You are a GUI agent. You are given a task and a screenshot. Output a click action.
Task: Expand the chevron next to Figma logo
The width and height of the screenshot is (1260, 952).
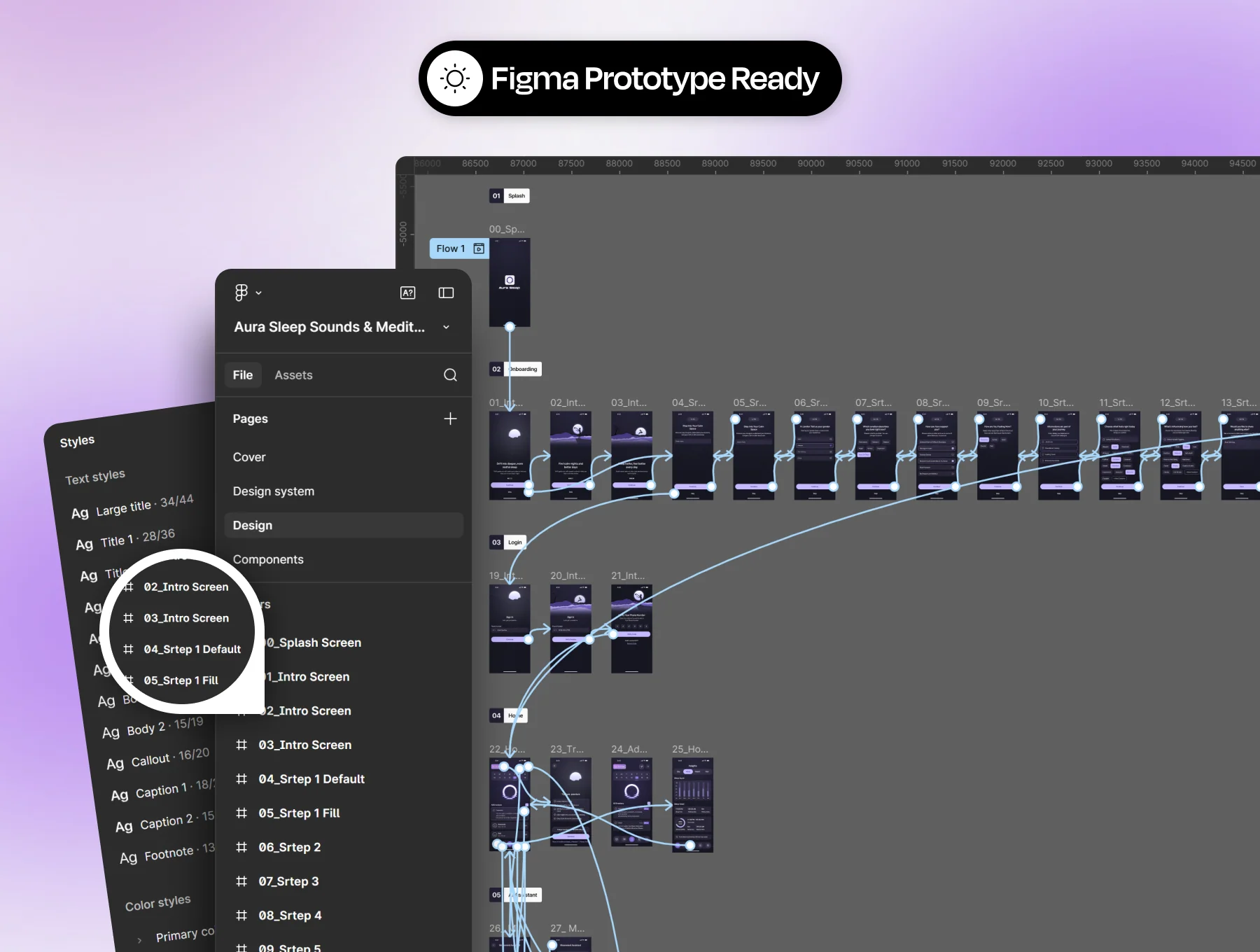coord(258,293)
